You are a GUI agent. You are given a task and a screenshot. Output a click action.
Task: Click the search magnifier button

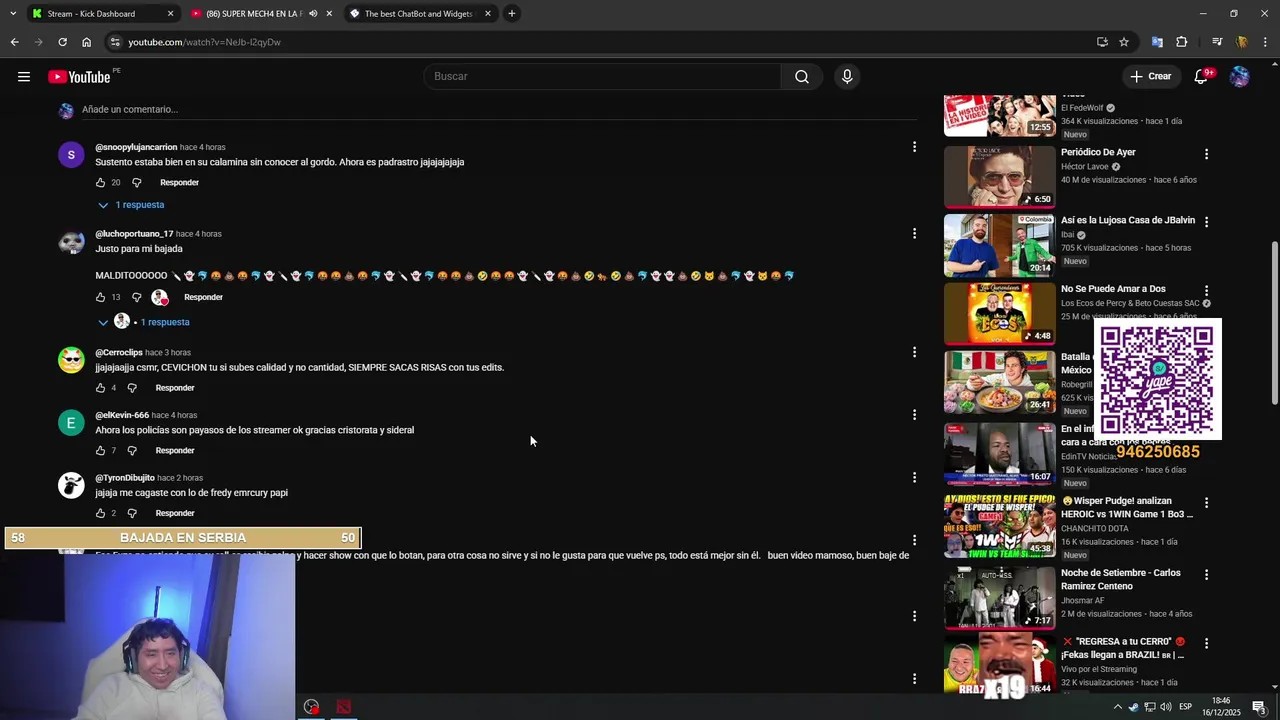click(802, 77)
